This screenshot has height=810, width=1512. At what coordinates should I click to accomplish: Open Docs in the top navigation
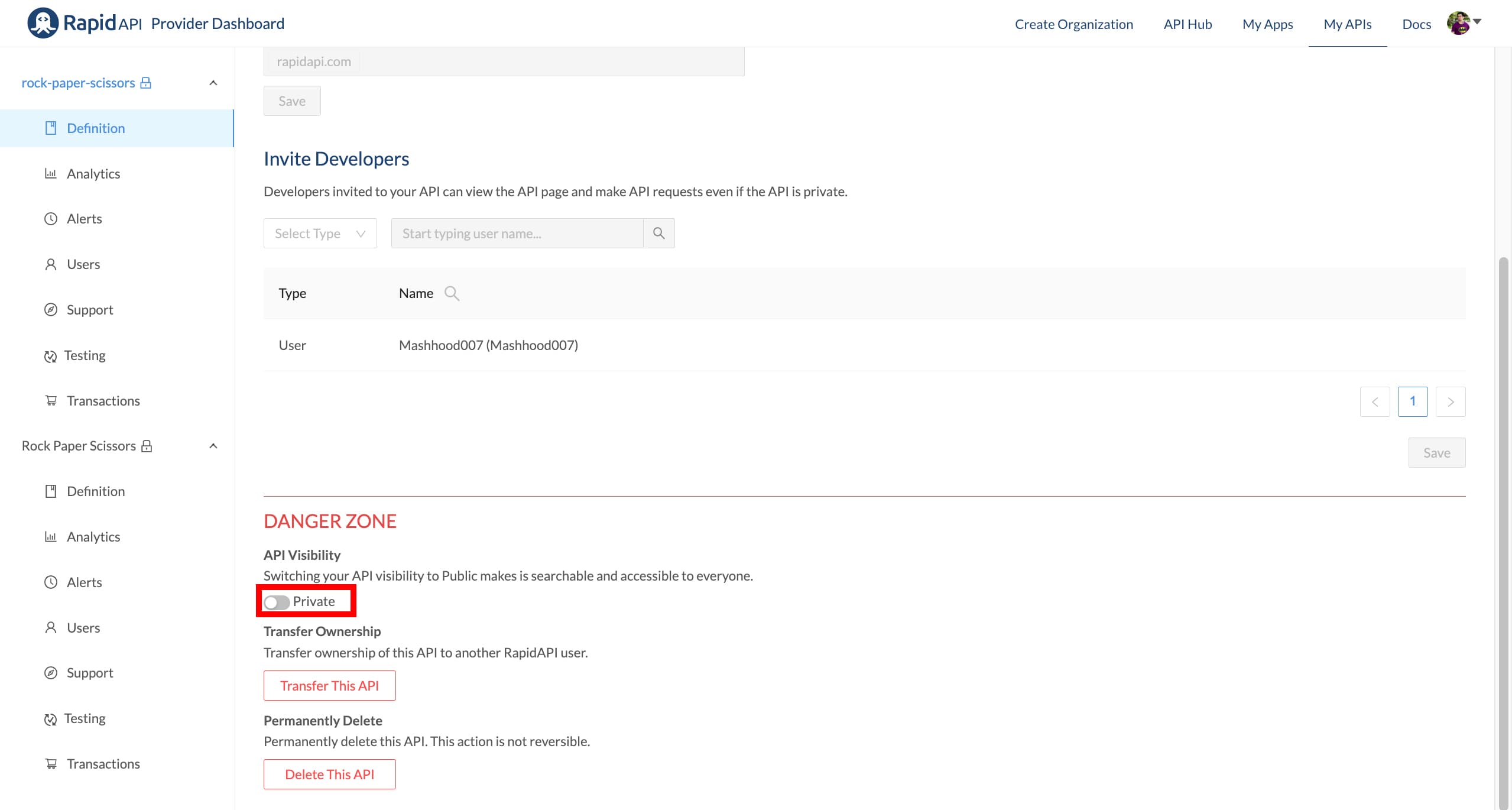(x=1416, y=24)
